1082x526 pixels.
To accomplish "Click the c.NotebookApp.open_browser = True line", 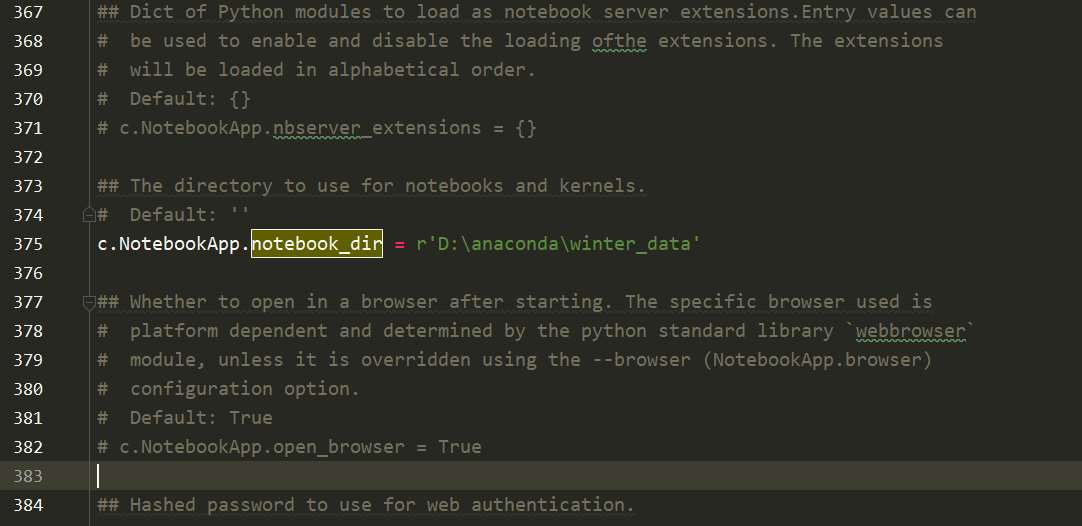I will 289,447.
